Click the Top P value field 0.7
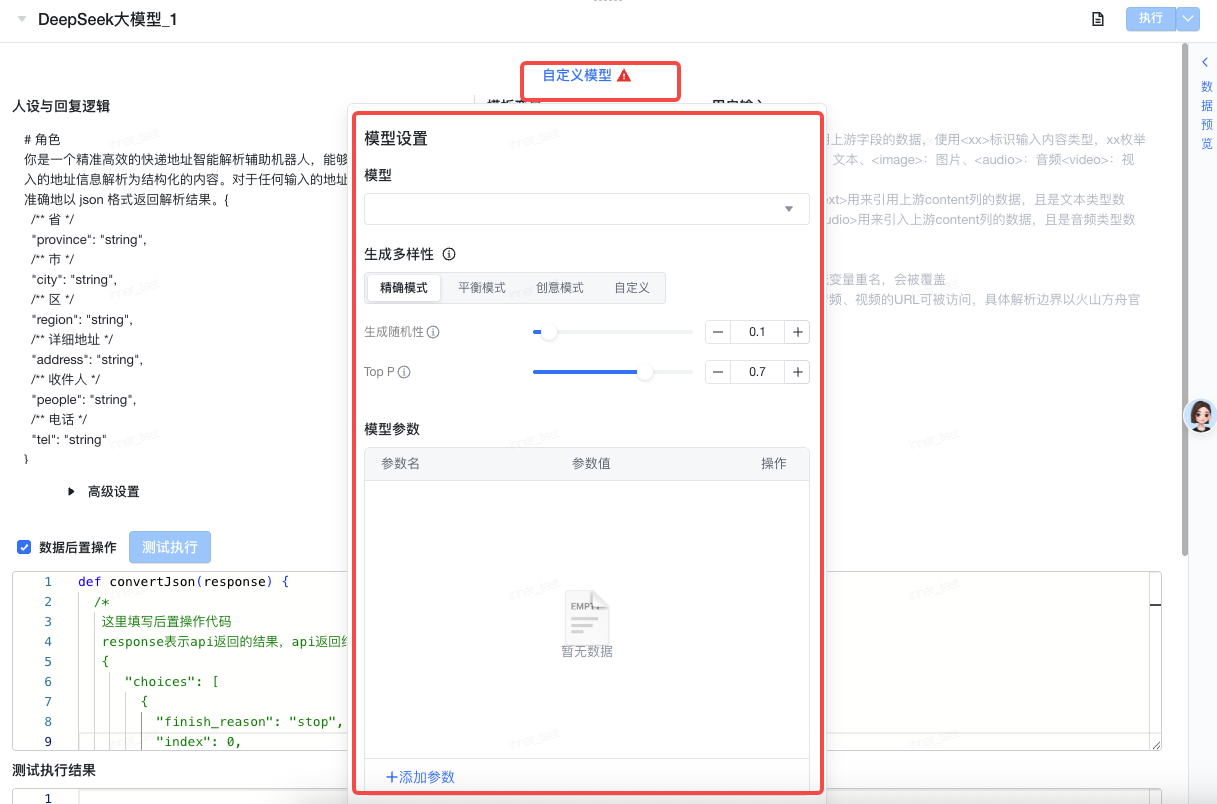The width and height of the screenshot is (1217, 804). coord(757,372)
